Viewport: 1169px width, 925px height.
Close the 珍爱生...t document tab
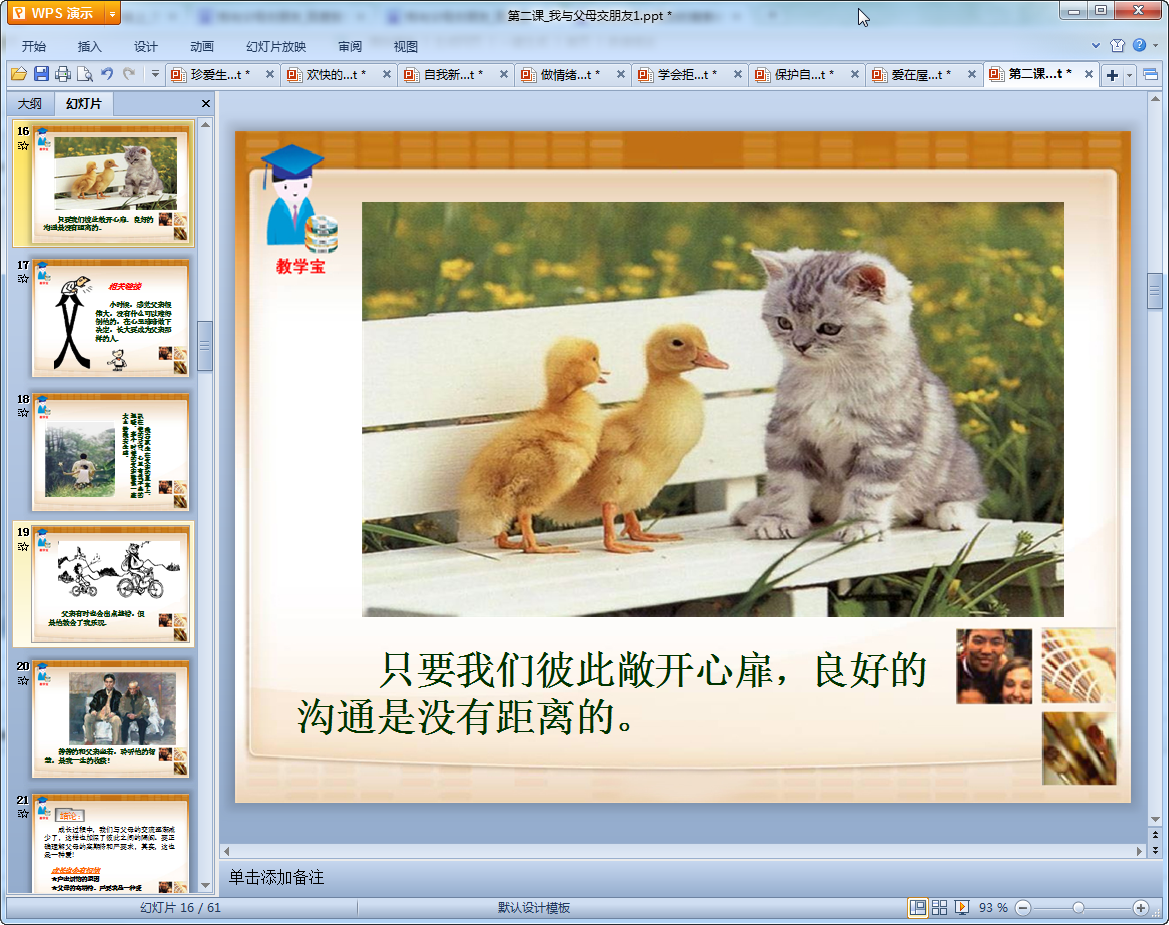pos(270,75)
